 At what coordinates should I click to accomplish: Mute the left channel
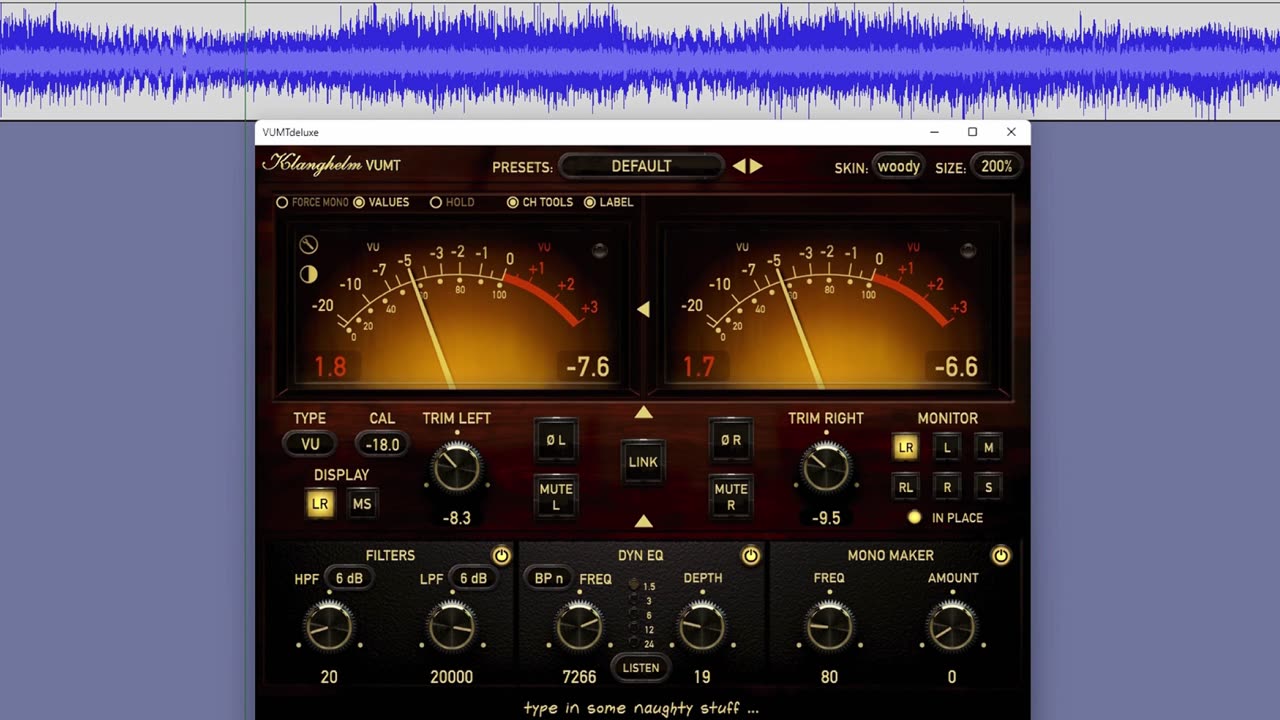click(x=556, y=497)
